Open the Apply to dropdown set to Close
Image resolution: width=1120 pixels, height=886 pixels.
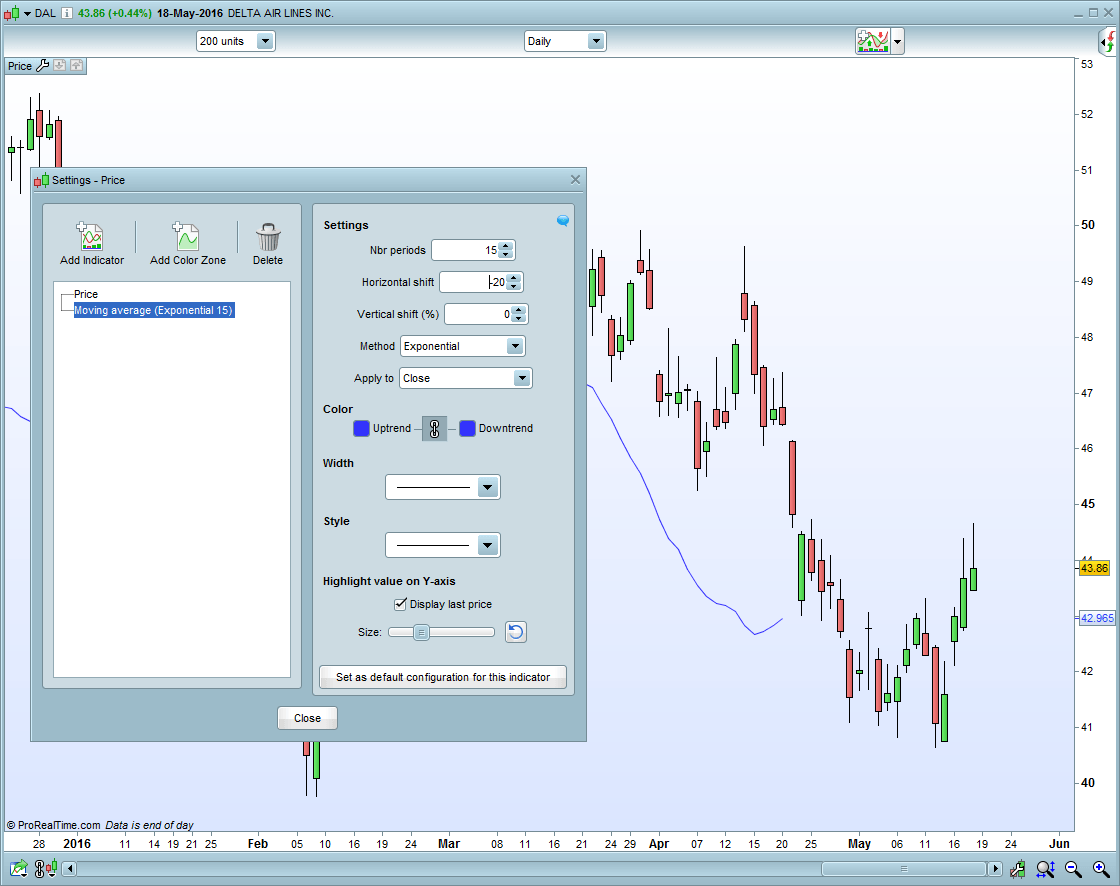[466, 378]
